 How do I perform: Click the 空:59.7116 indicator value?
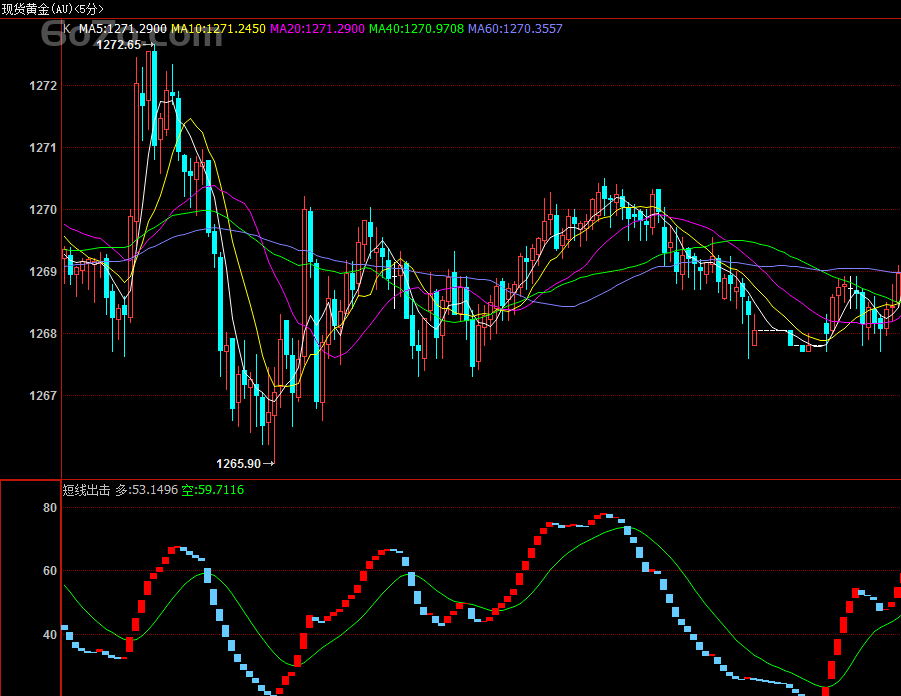[x=213, y=490]
